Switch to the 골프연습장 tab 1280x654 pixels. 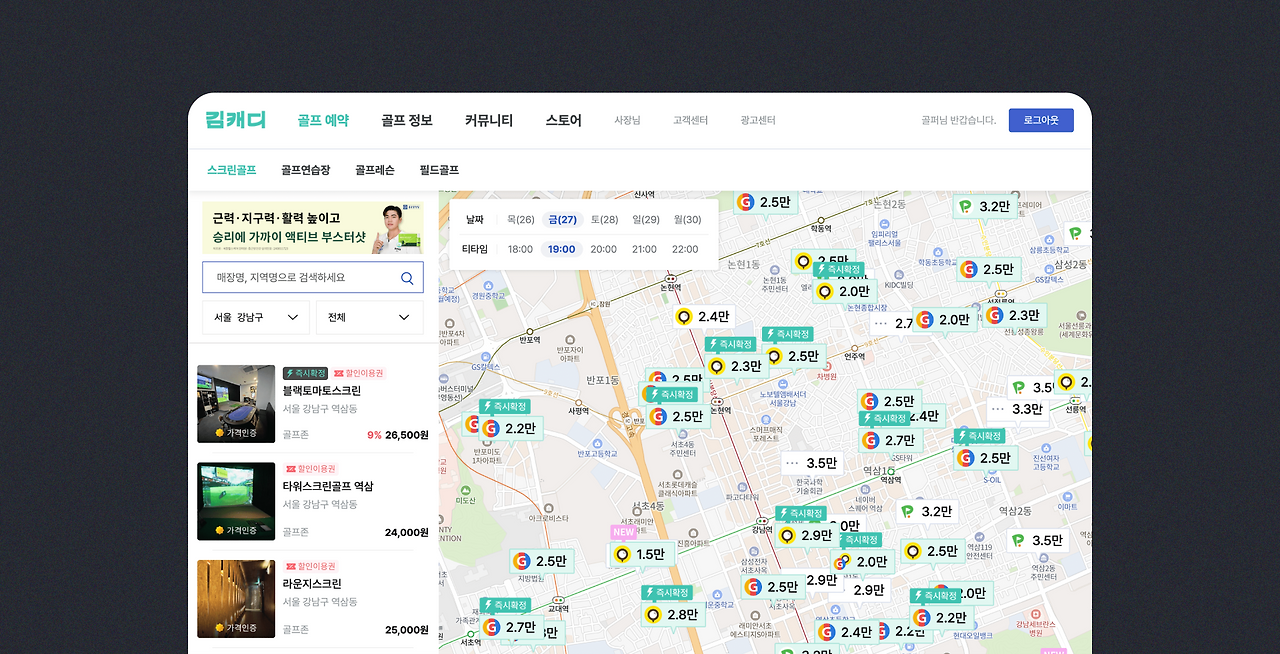(306, 170)
